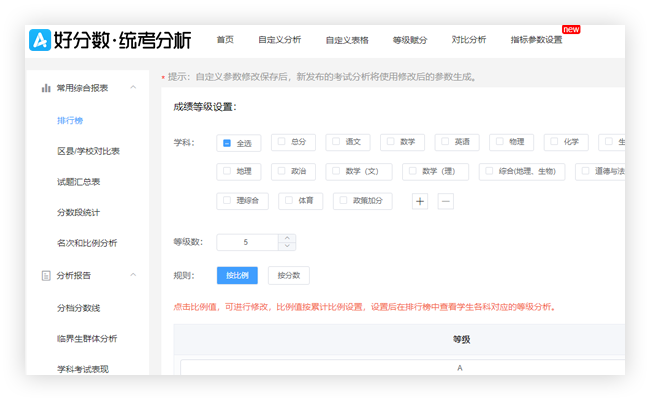This screenshot has width=650, height=400.
Task: Toggle the 全选 checkbox
Action: coord(228,143)
